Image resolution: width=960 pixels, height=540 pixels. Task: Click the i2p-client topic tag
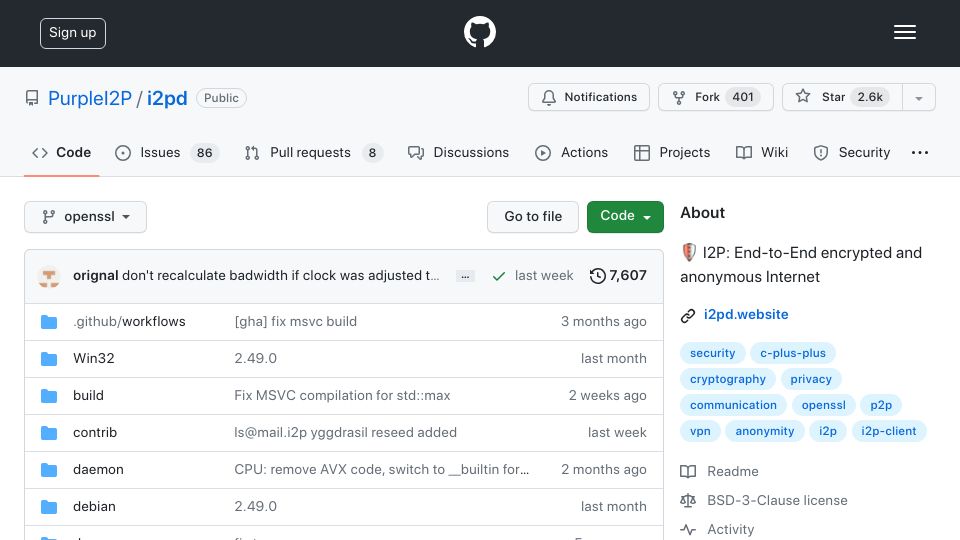coord(888,431)
